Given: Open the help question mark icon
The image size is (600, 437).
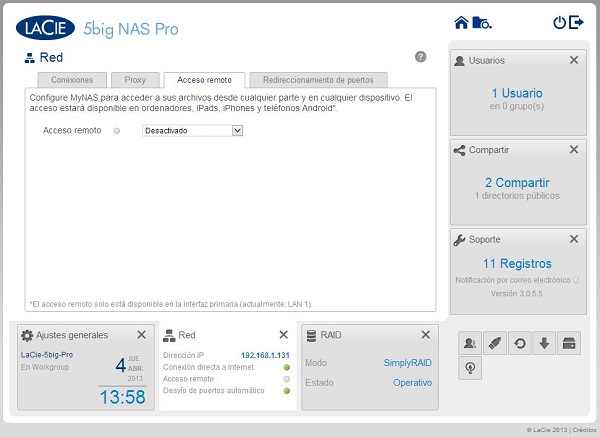Looking at the screenshot, I should 421,57.
